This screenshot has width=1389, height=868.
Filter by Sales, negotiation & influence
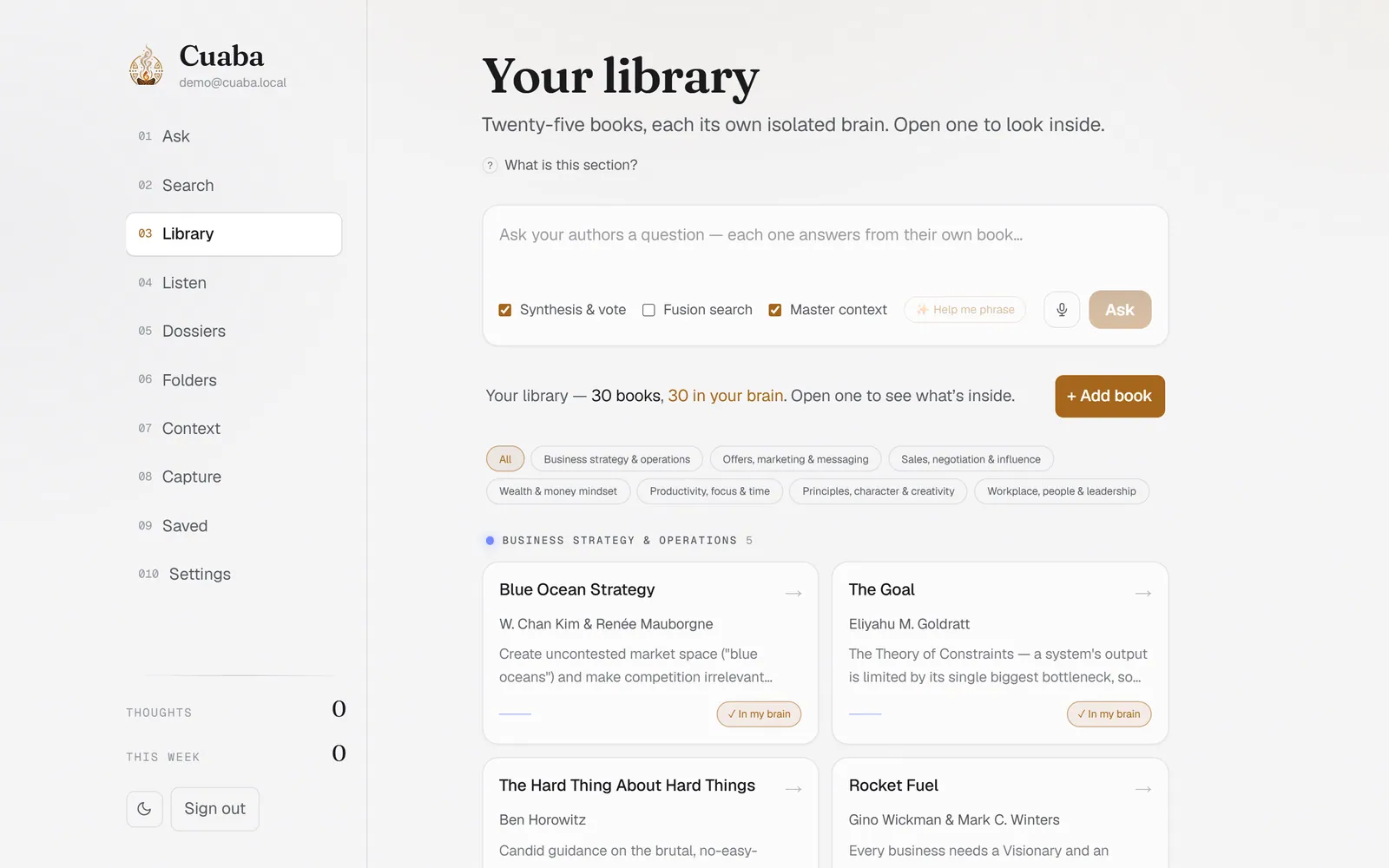(x=971, y=460)
